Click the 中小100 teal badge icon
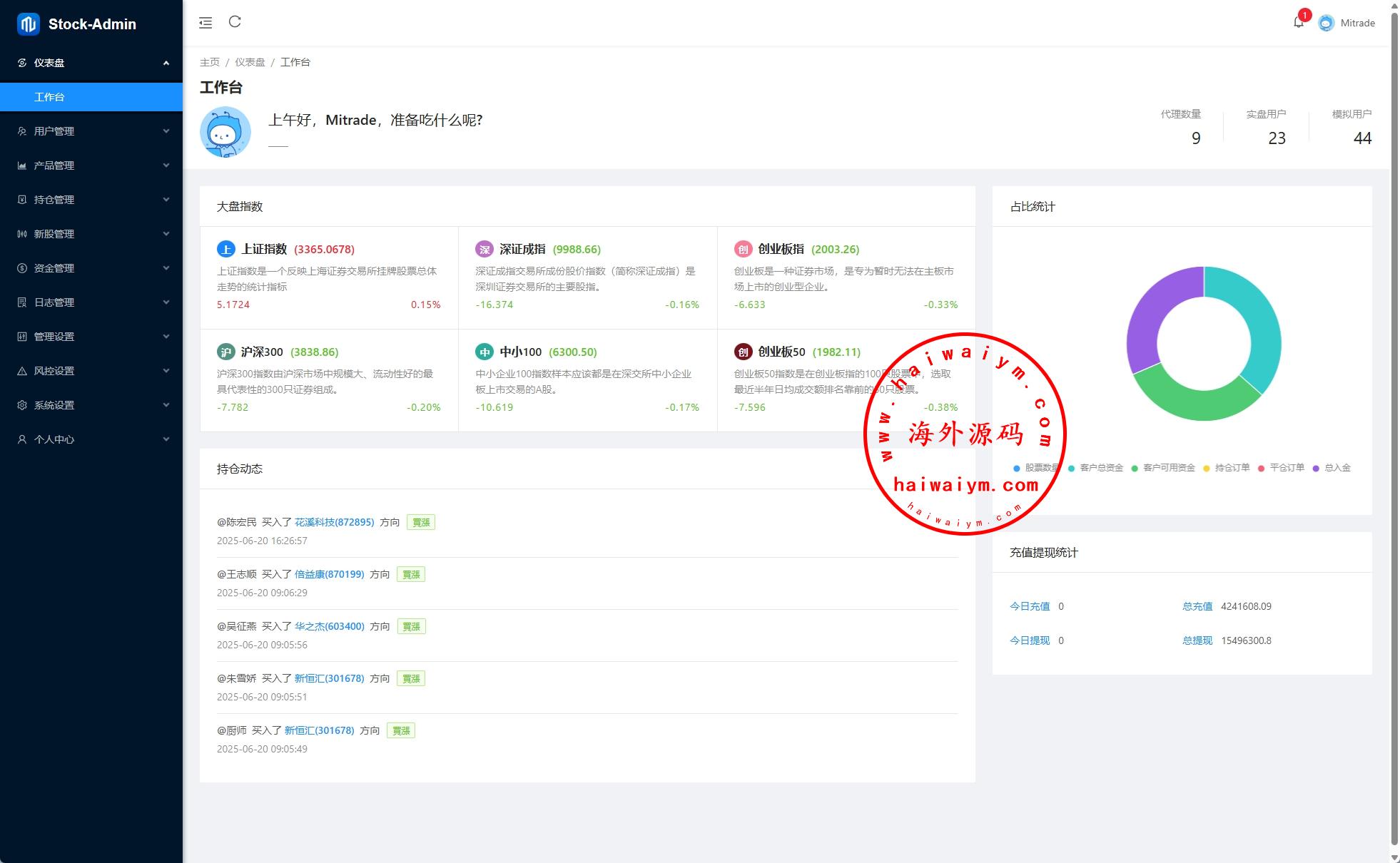 tap(485, 352)
